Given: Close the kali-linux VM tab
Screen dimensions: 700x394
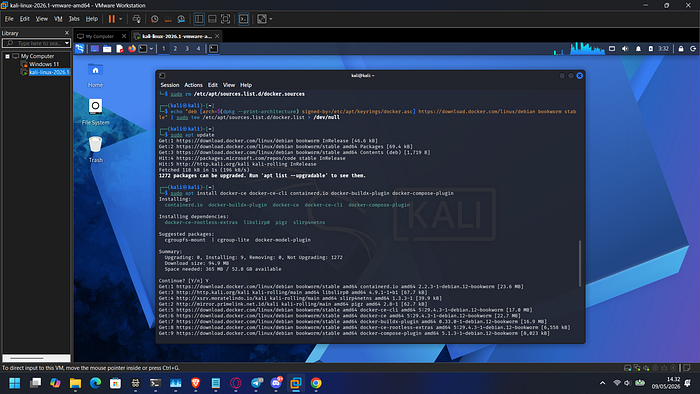Looking at the screenshot, I should click(217, 36).
